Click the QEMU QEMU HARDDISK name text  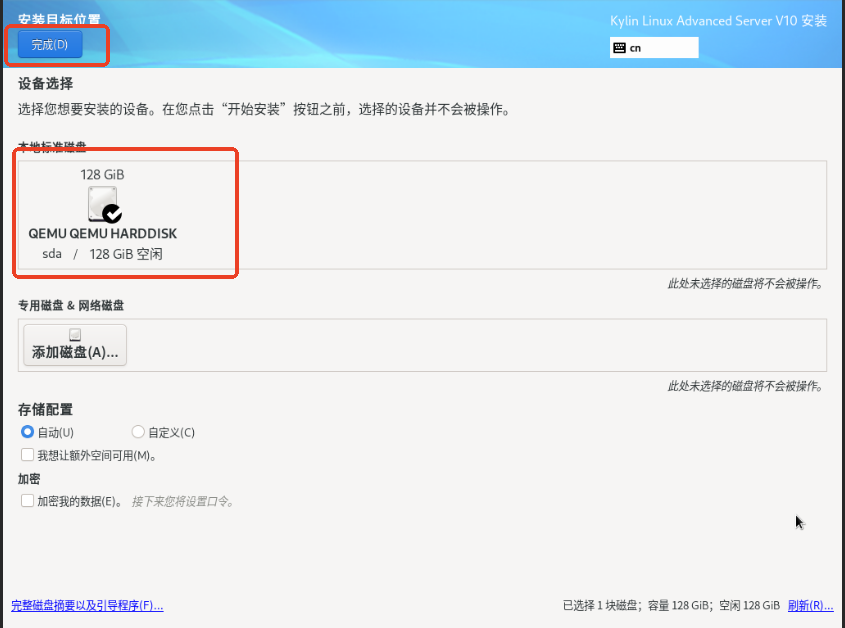tap(102, 233)
